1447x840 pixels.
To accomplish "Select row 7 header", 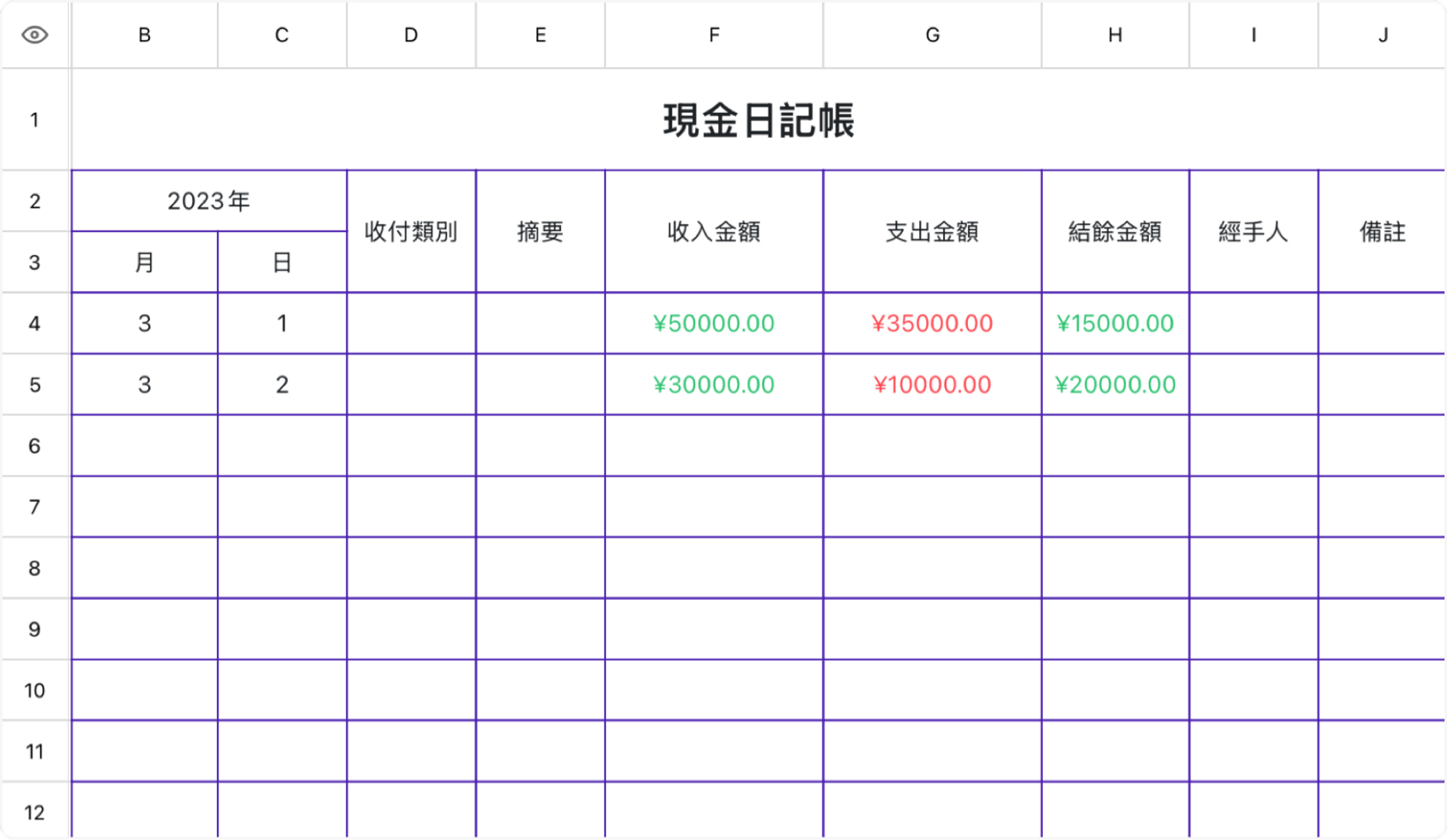I will 34,507.
